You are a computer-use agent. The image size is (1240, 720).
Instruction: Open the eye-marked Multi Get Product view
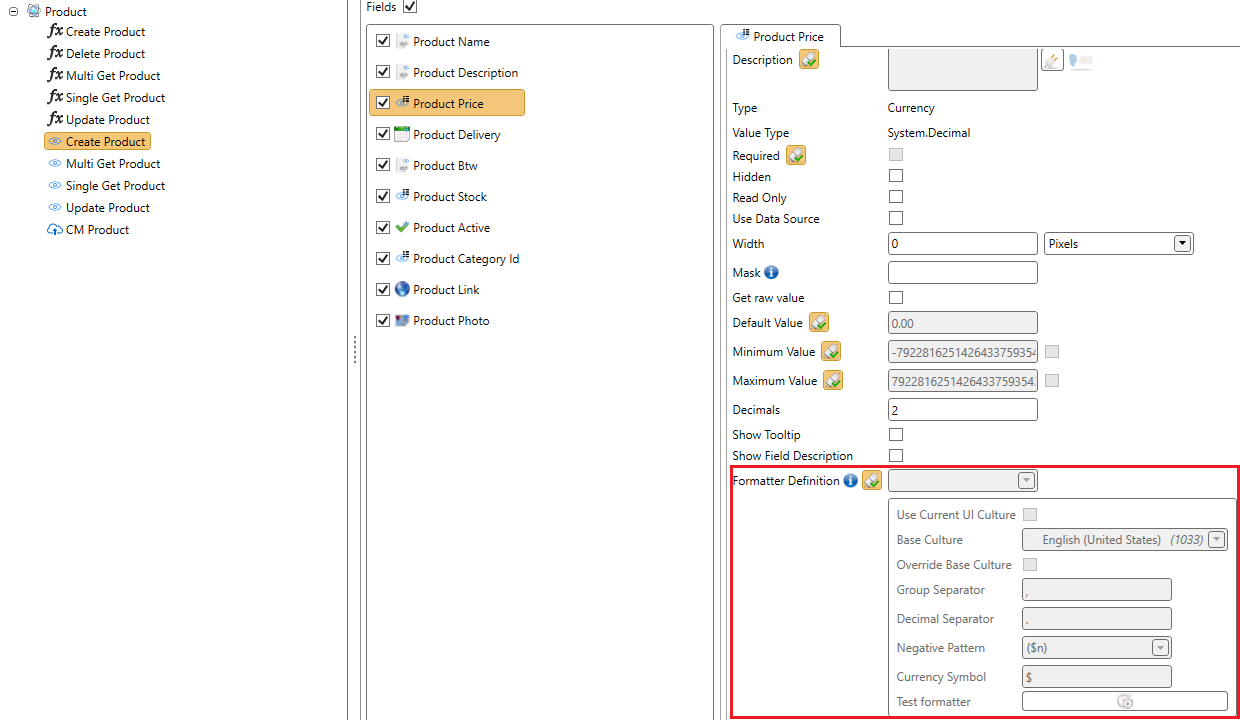(x=104, y=164)
